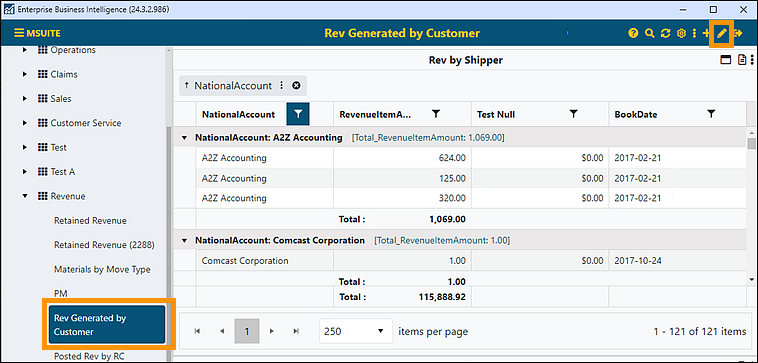Image resolution: width=758 pixels, height=363 pixels.
Task: Click the search magnifier icon in header
Action: pyautogui.click(x=650, y=33)
